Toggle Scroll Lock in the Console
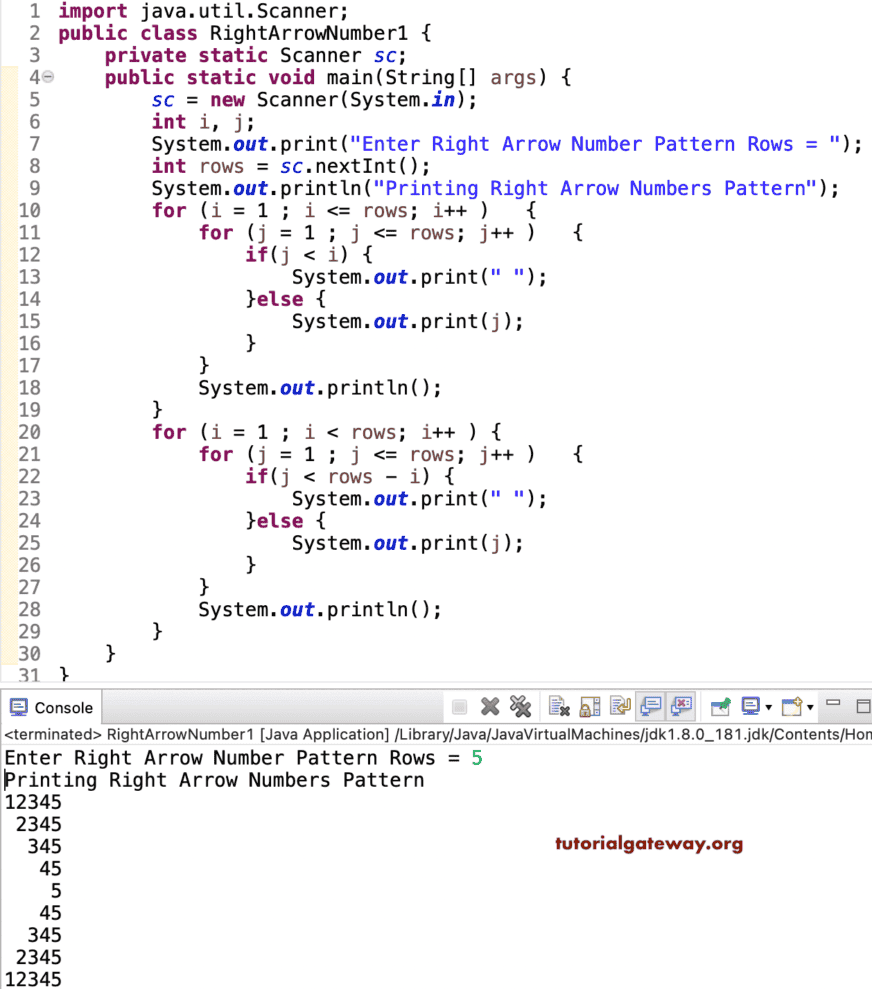This screenshot has width=872, height=989. pos(589,706)
